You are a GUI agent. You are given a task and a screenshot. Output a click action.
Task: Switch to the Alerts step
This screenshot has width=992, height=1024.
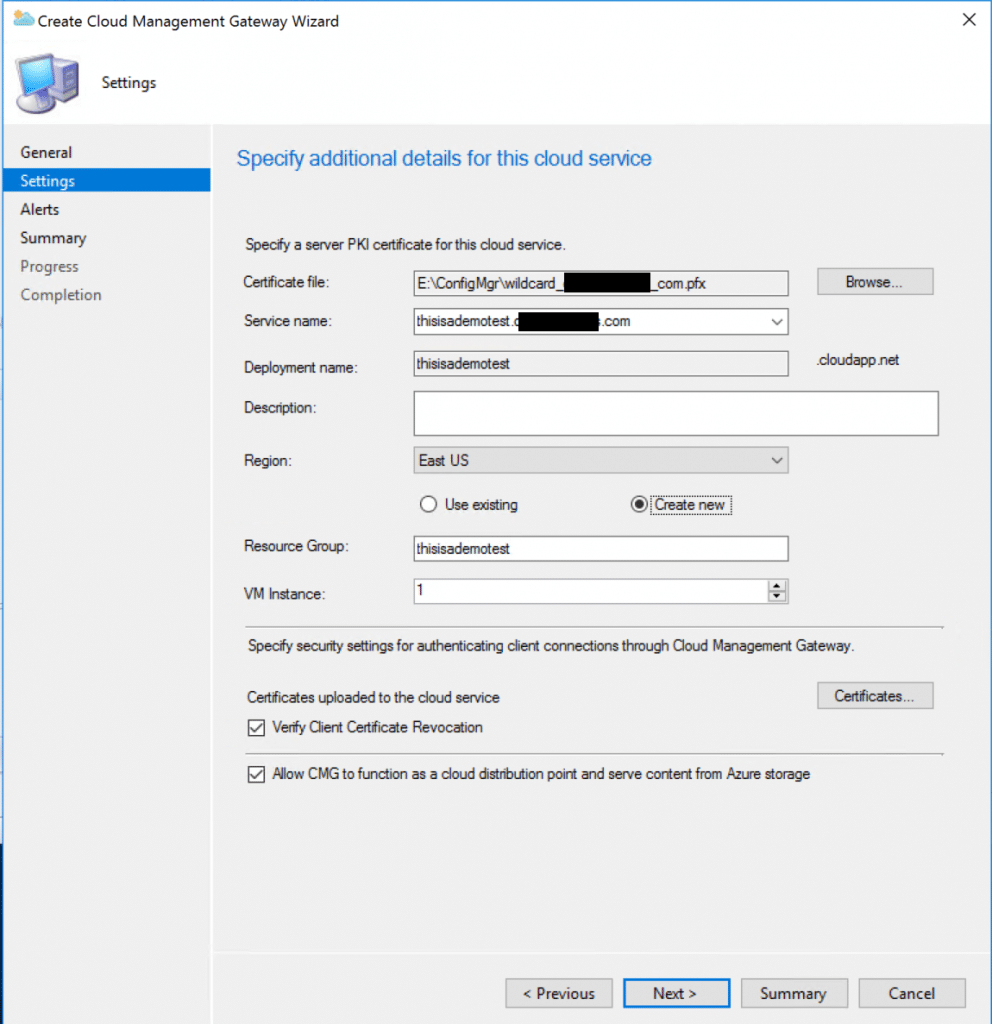pos(40,209)
